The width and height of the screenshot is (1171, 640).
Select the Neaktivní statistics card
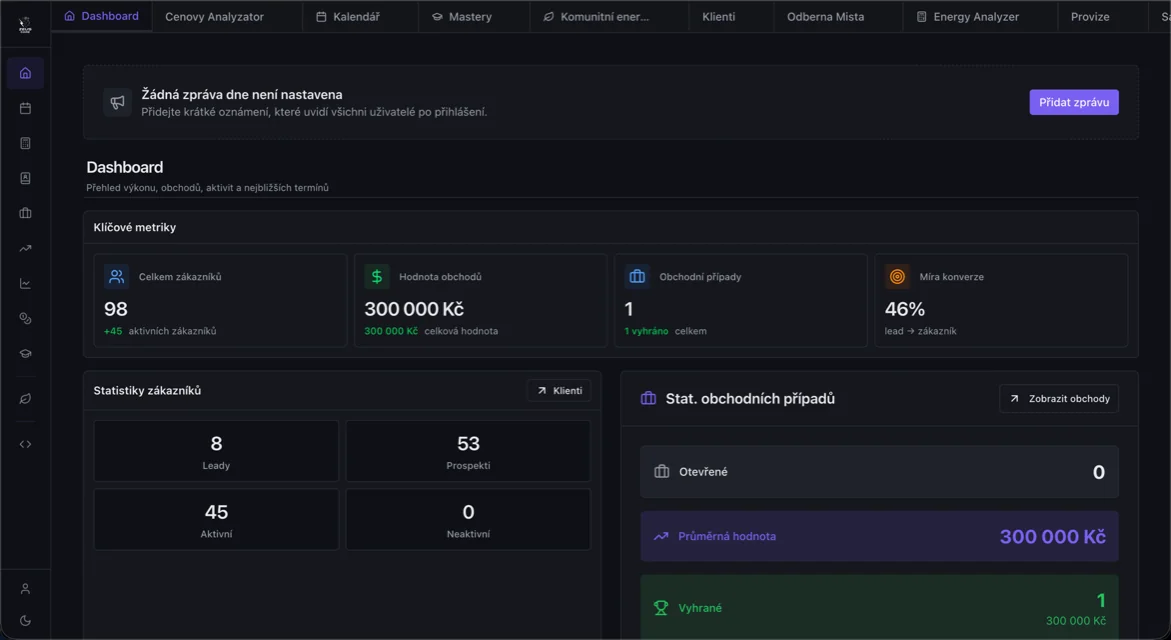pos(468,520)
